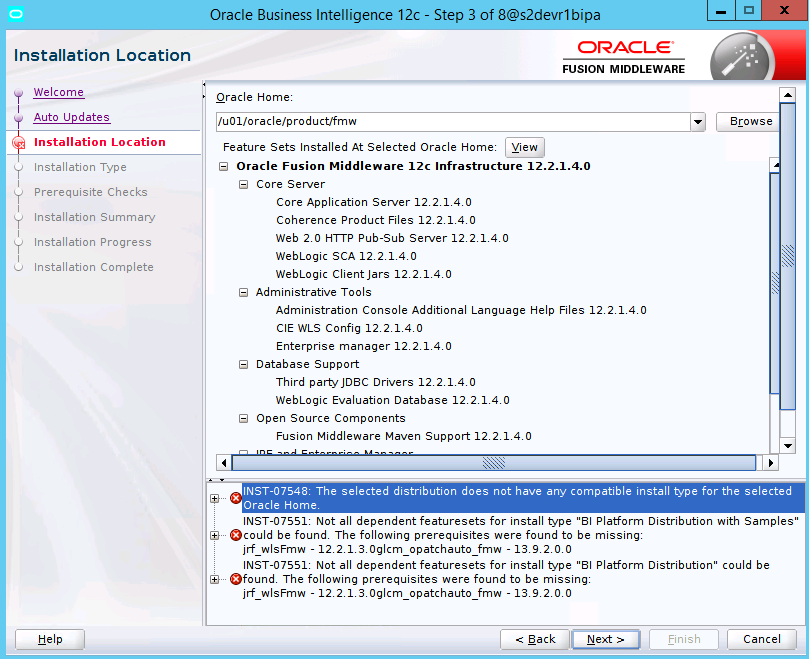This screenshot has height=659, width=809.
Task: Go to the Welcome step
Action: (59, 92)
